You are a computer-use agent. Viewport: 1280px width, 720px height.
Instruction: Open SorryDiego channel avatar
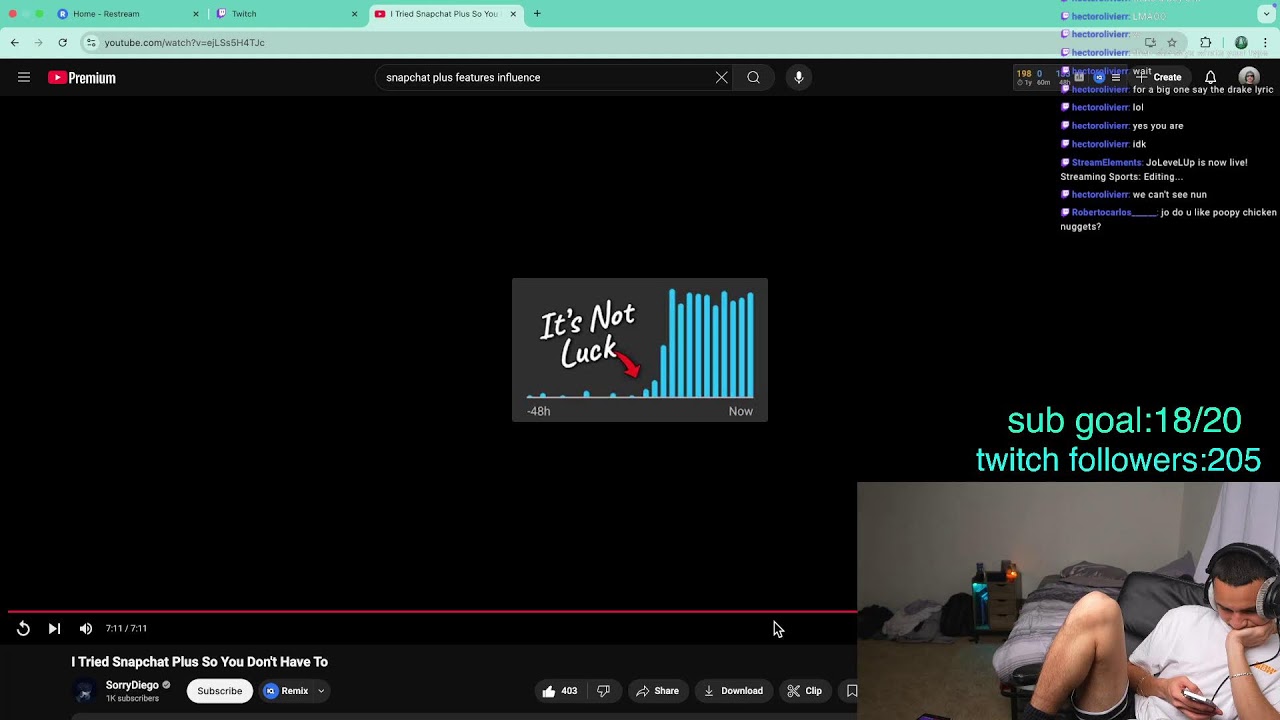point(85,691)
